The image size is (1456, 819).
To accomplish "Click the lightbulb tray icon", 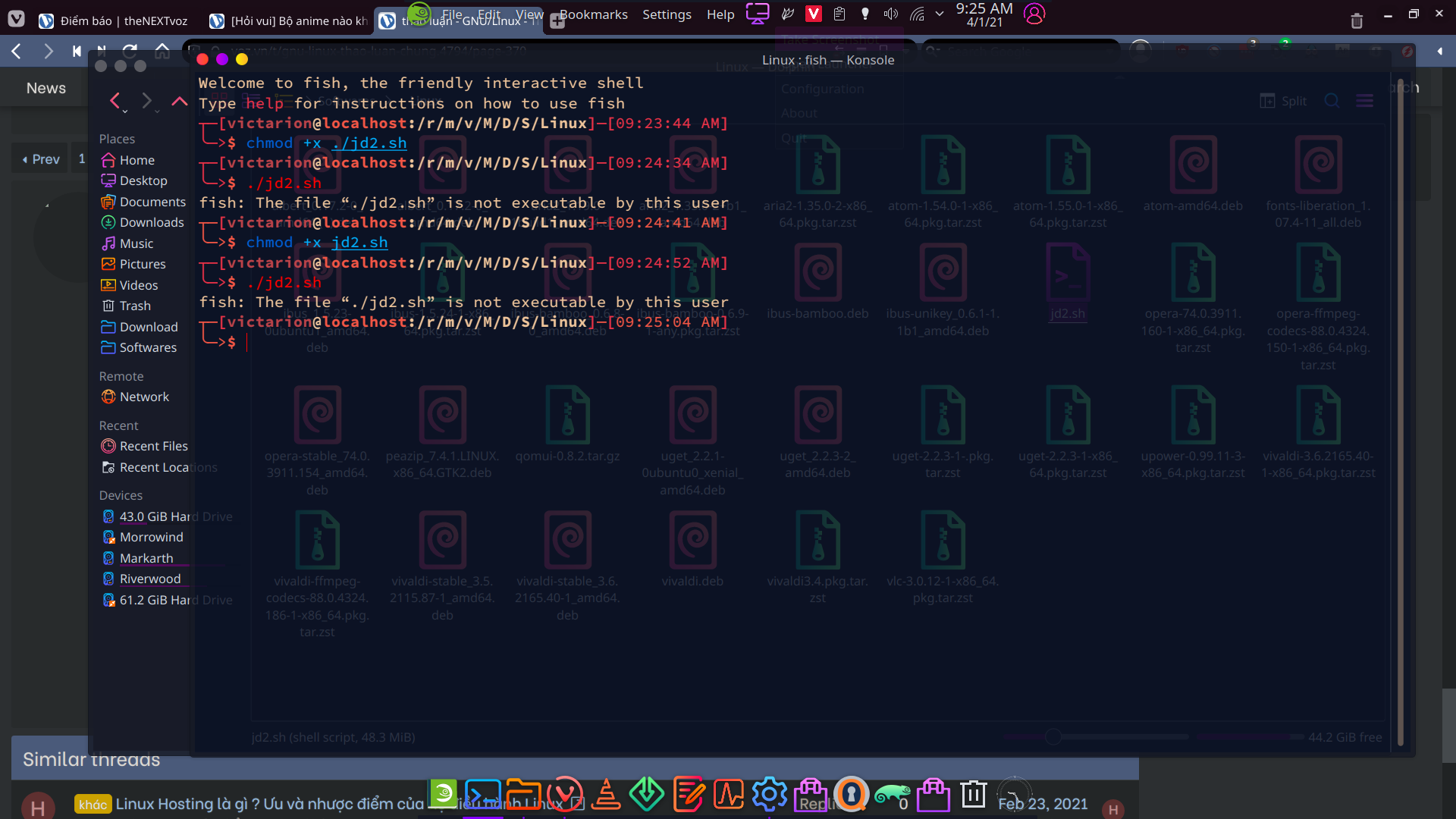I will point(865,14).
